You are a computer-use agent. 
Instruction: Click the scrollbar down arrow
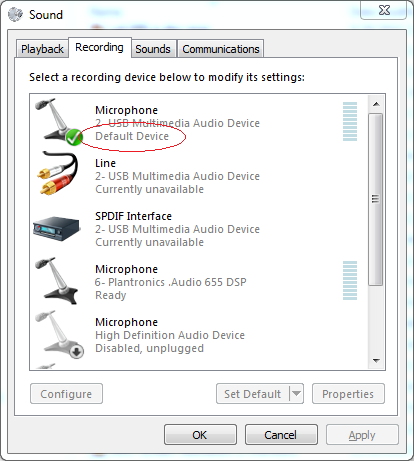click(x=377, y=361)
